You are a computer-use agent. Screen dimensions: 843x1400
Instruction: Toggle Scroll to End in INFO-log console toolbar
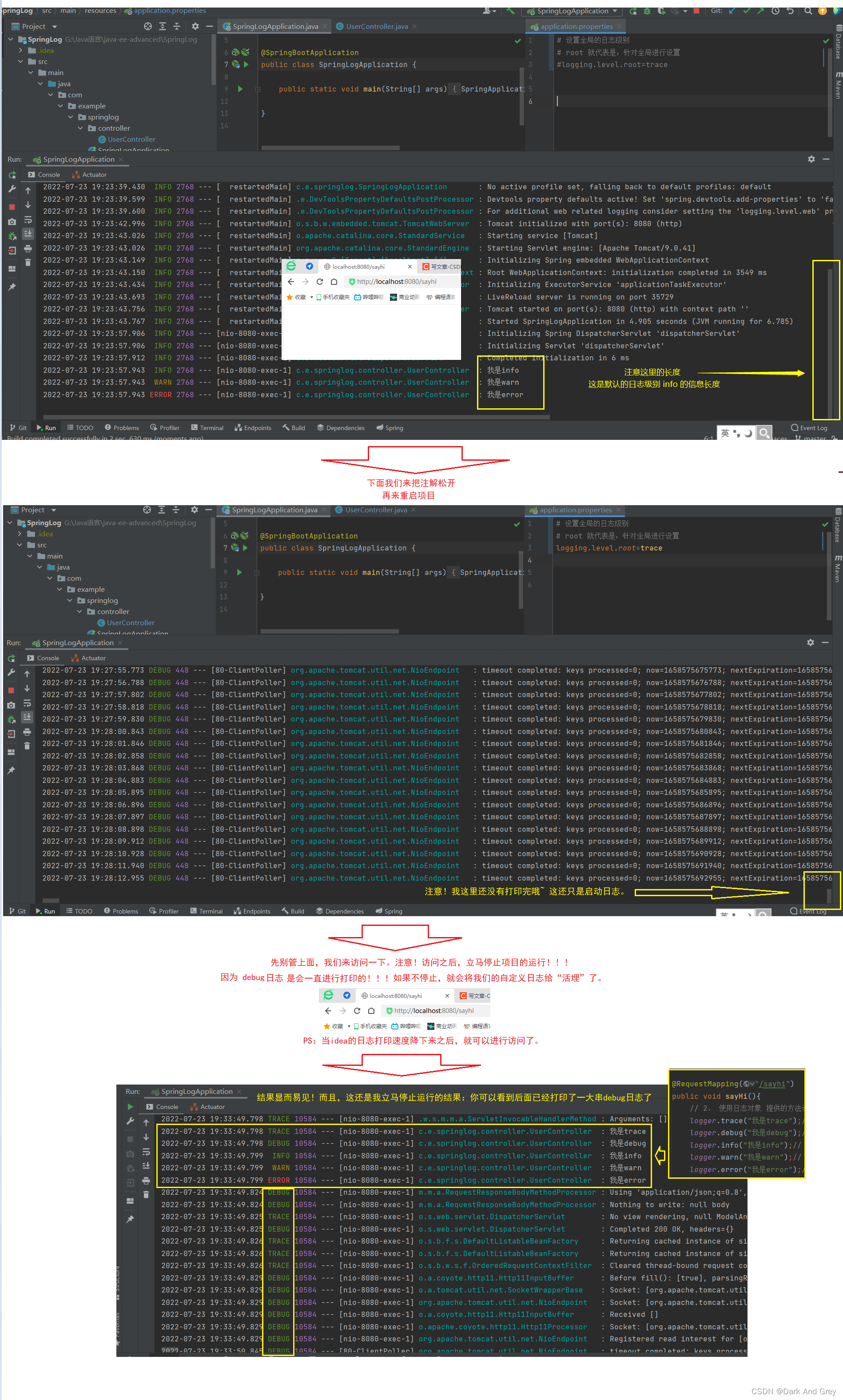(28, 234)
